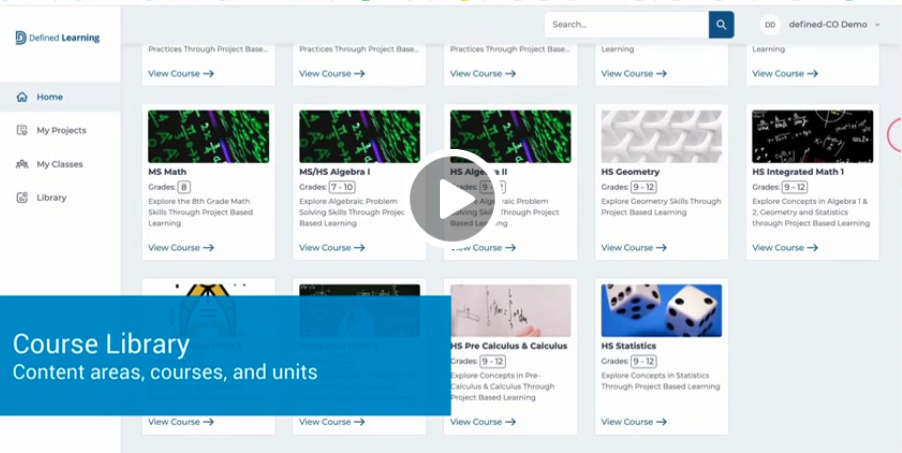
Task: Select the HS Statistics dice thumbnail
Action: 661,310
